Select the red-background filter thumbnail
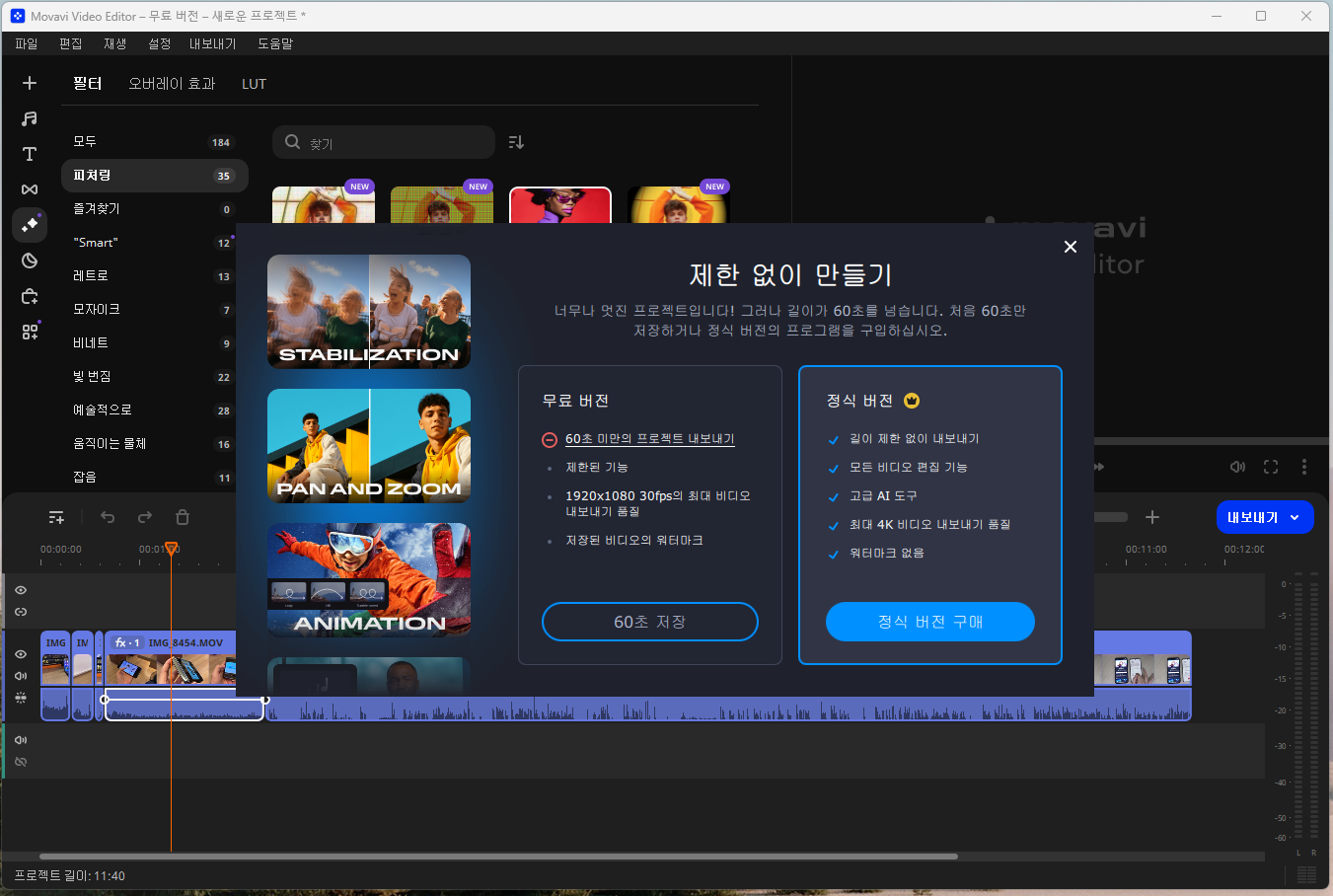This screenshot has width=1333, height=896. pyautogui.click(x=560, y=205)
